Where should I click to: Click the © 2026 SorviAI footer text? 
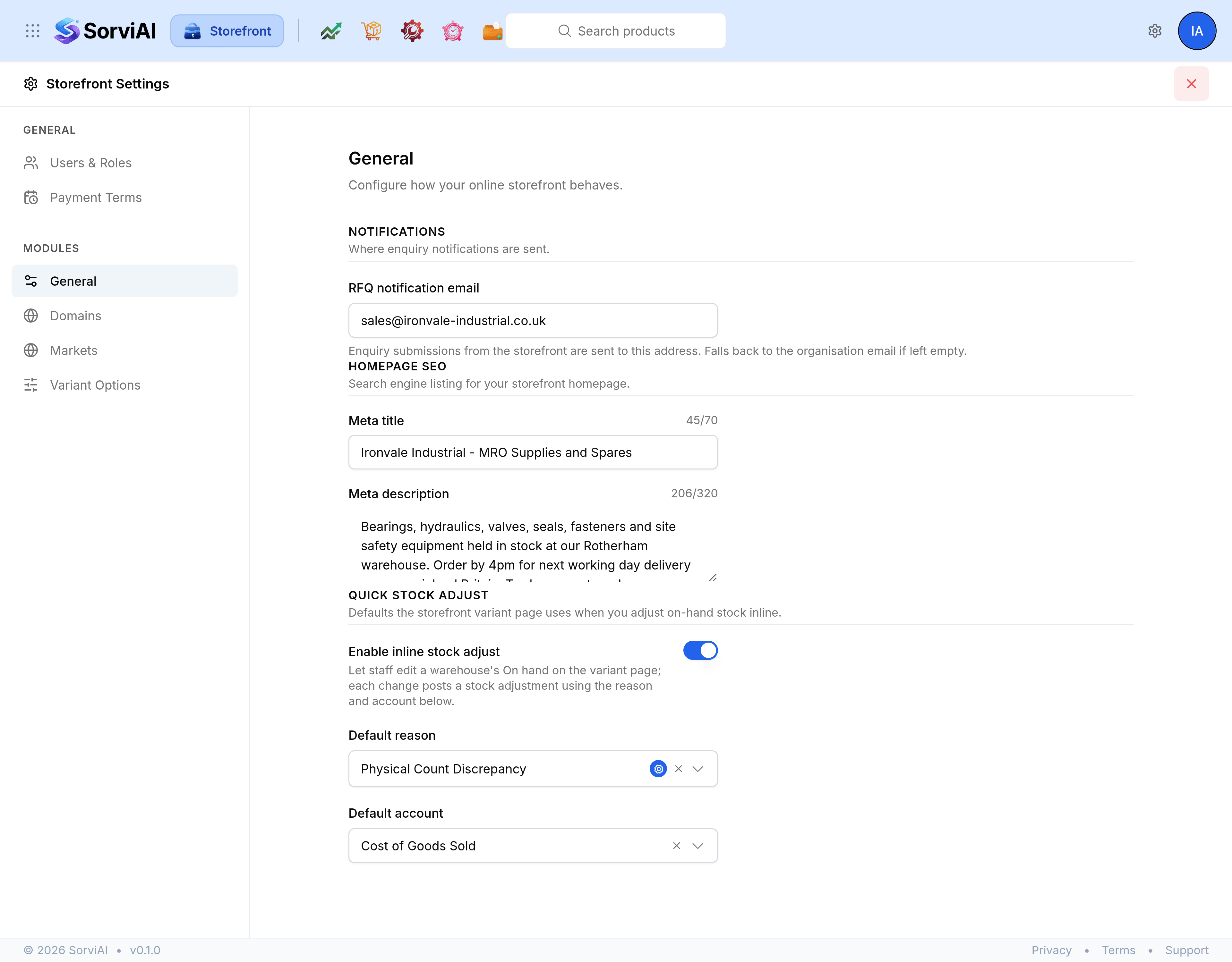click(x=65, y=950)
